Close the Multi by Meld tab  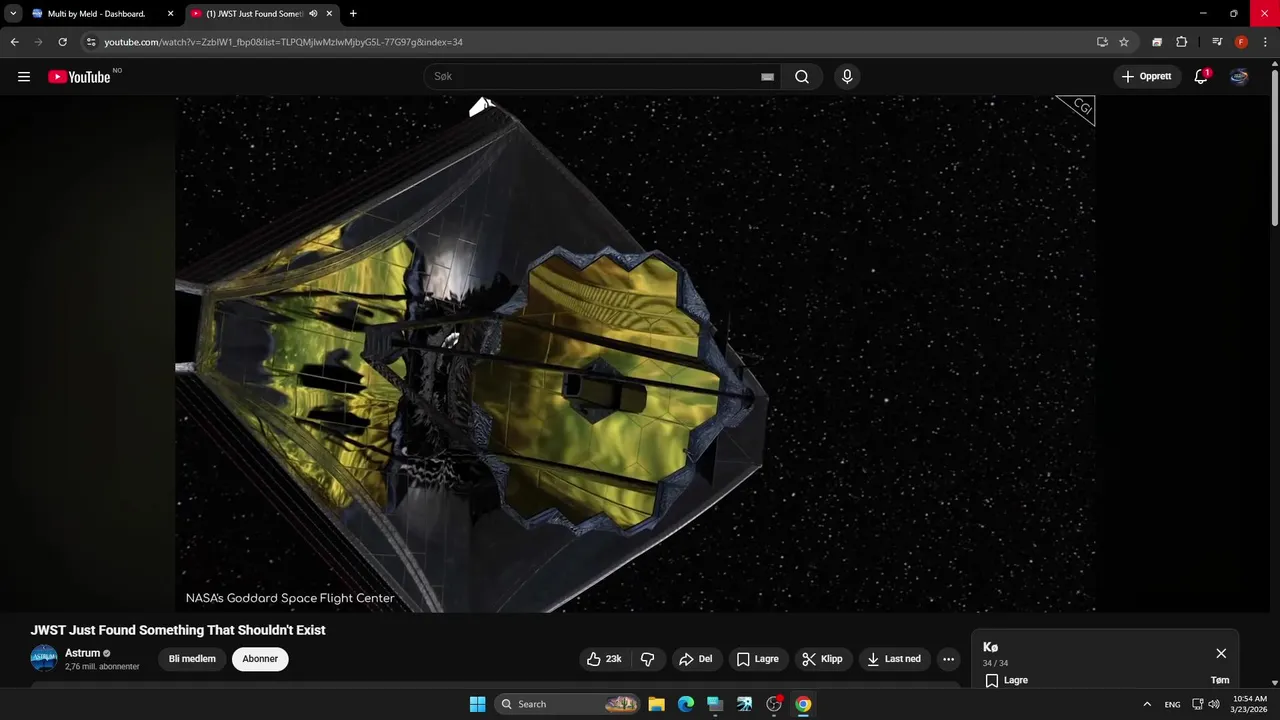click(170, 14)
